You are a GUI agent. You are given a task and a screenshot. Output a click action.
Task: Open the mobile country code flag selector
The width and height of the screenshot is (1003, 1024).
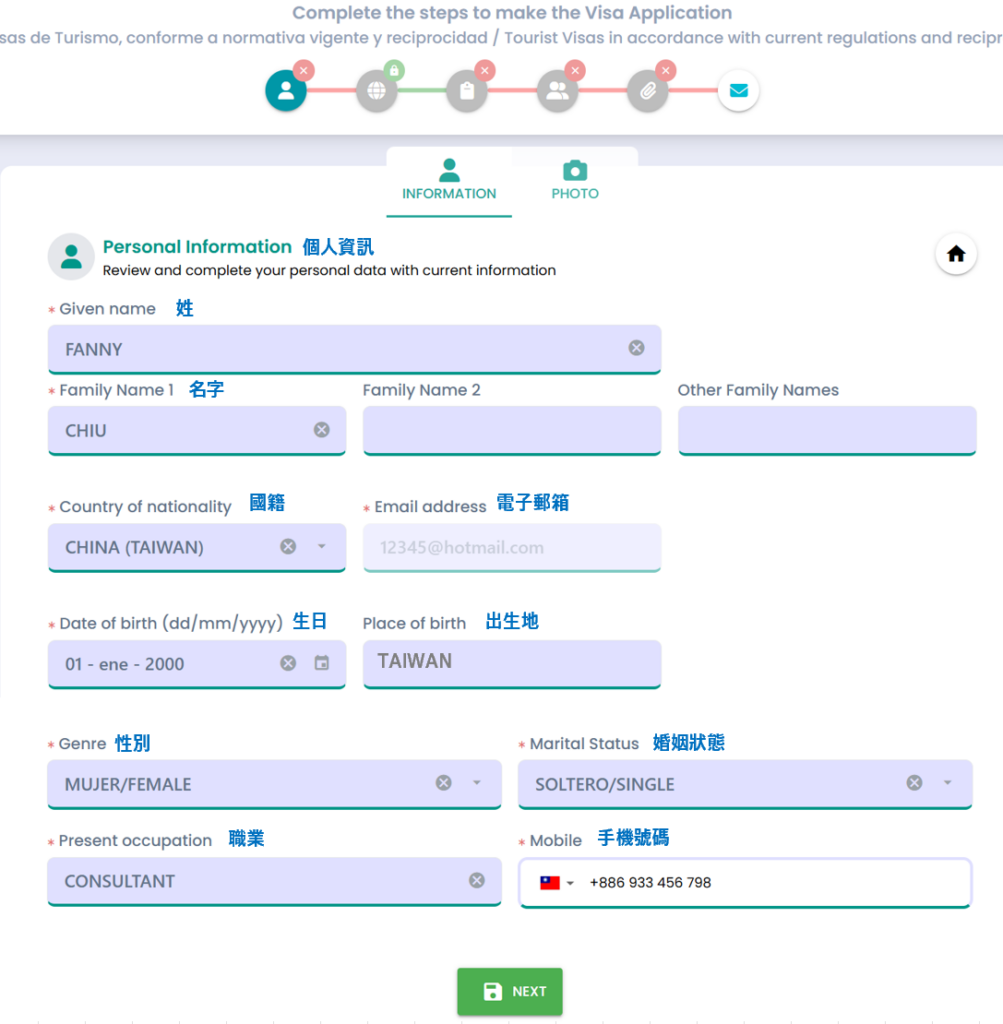(x=557, y=883)
